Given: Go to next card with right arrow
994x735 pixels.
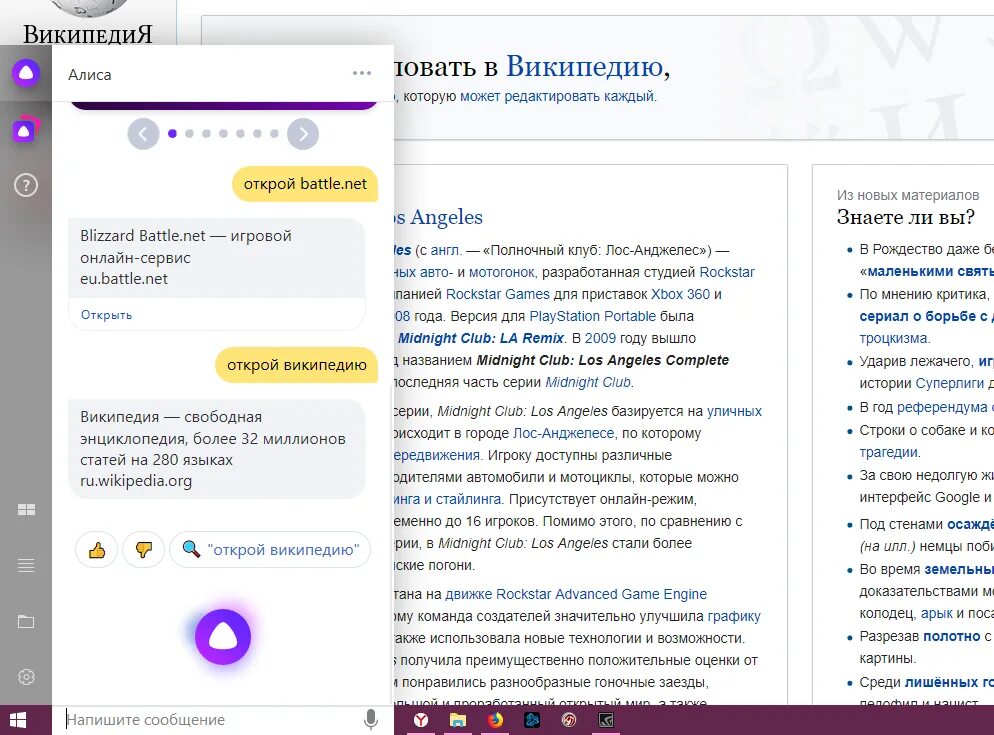Looking at the screenshot, I should point(303,134).
